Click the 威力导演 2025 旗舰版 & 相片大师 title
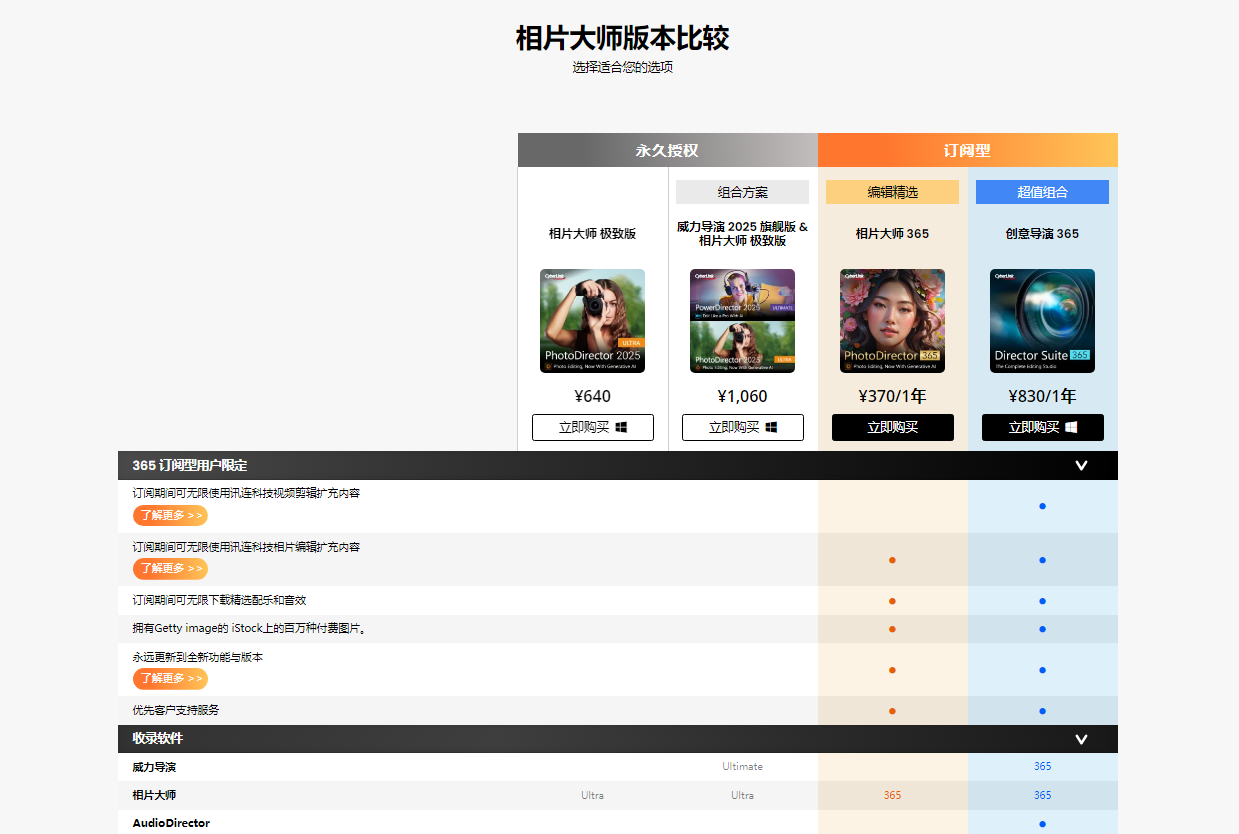The width and height of the screenshot is (1239, 834). [x=743, y=234]
